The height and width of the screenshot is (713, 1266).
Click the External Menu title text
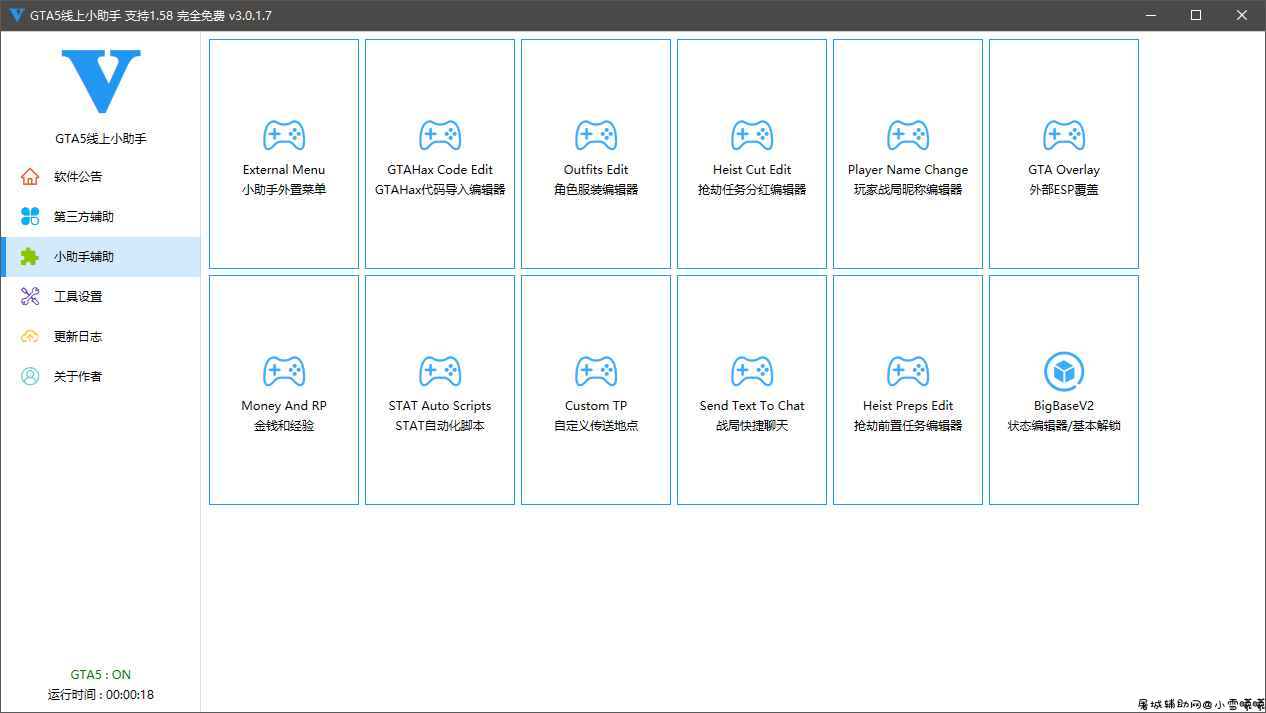point(284,170)
